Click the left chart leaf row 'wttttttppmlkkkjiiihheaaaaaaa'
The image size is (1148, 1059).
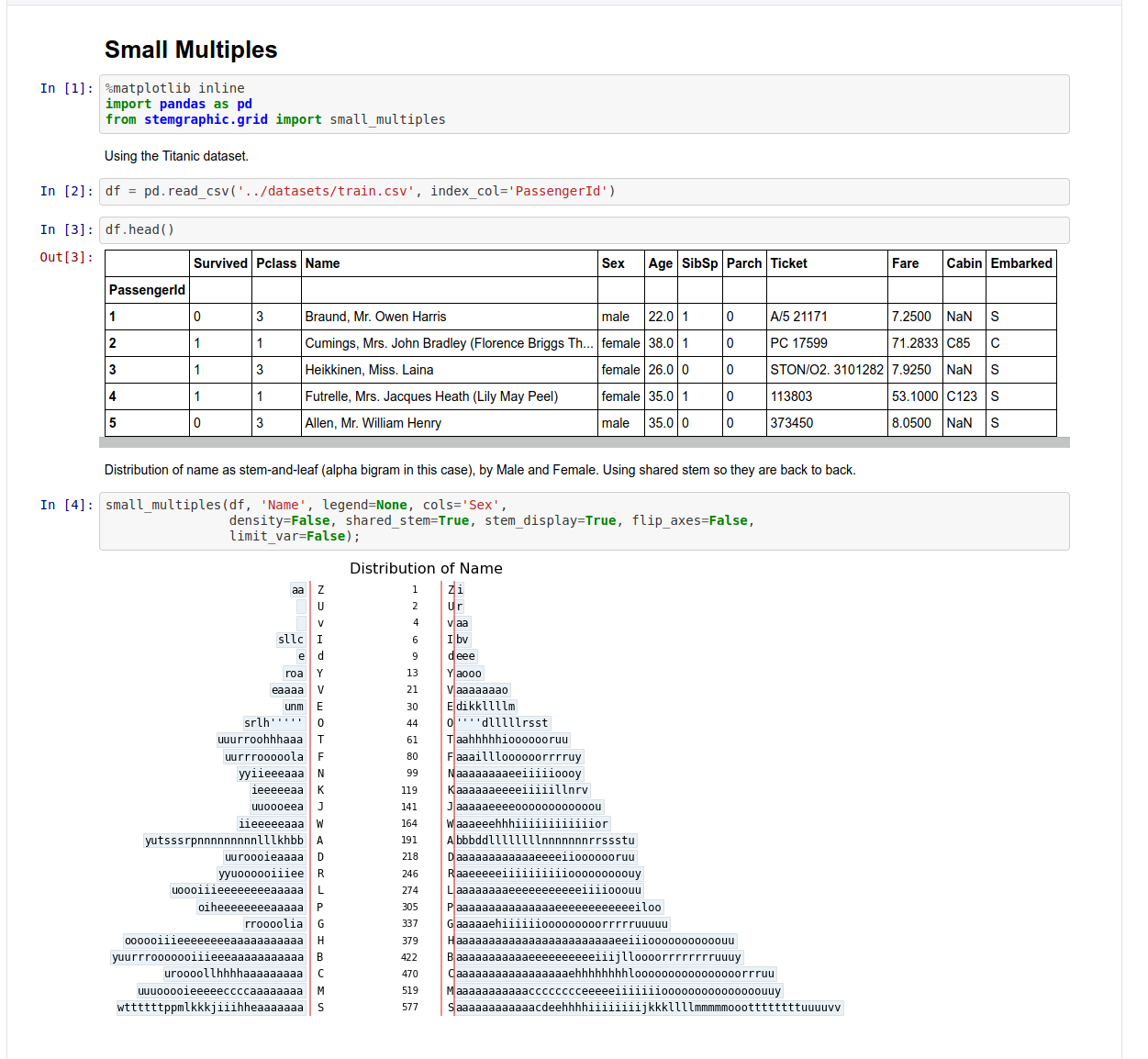point(210,1008)
